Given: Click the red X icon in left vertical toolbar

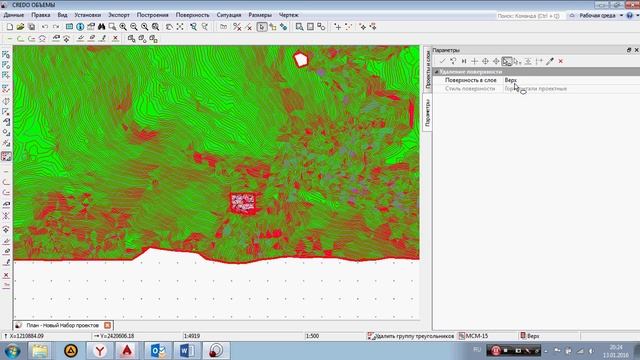Looking at the screenshot, I should pyautogui.click(x=6, y=275).
